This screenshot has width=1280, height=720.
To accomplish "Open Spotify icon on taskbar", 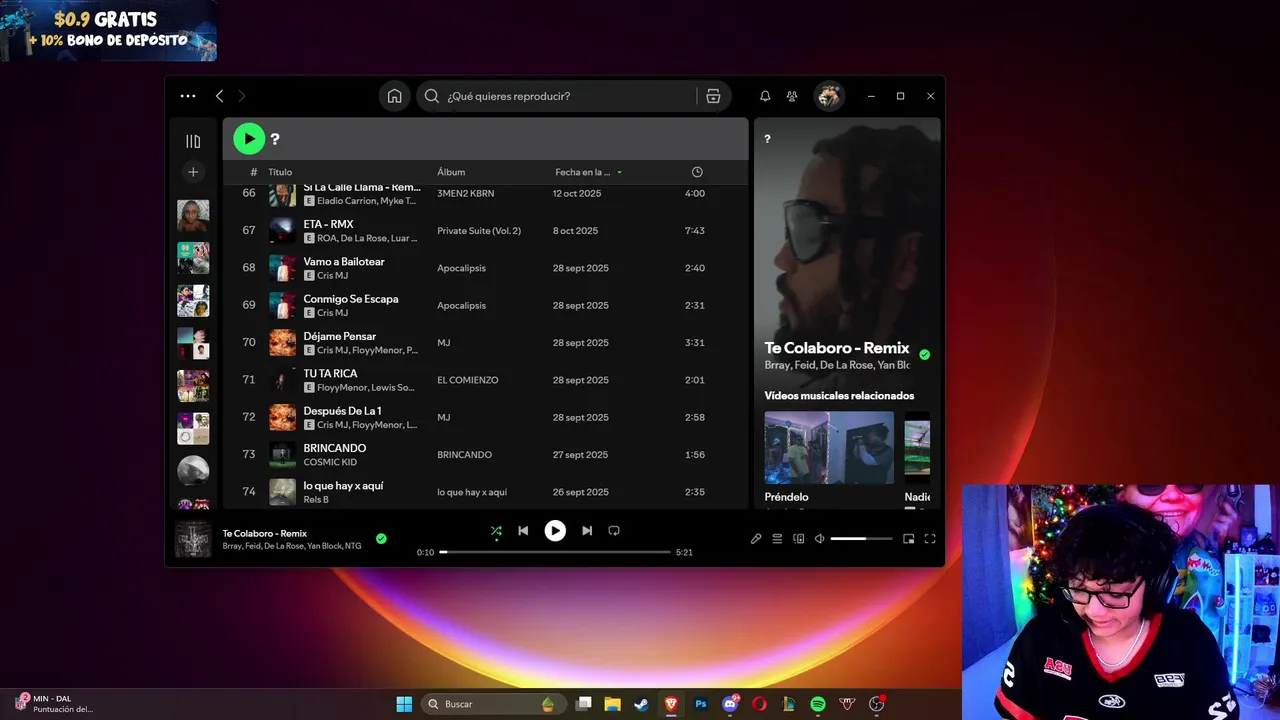I will 817,704.
